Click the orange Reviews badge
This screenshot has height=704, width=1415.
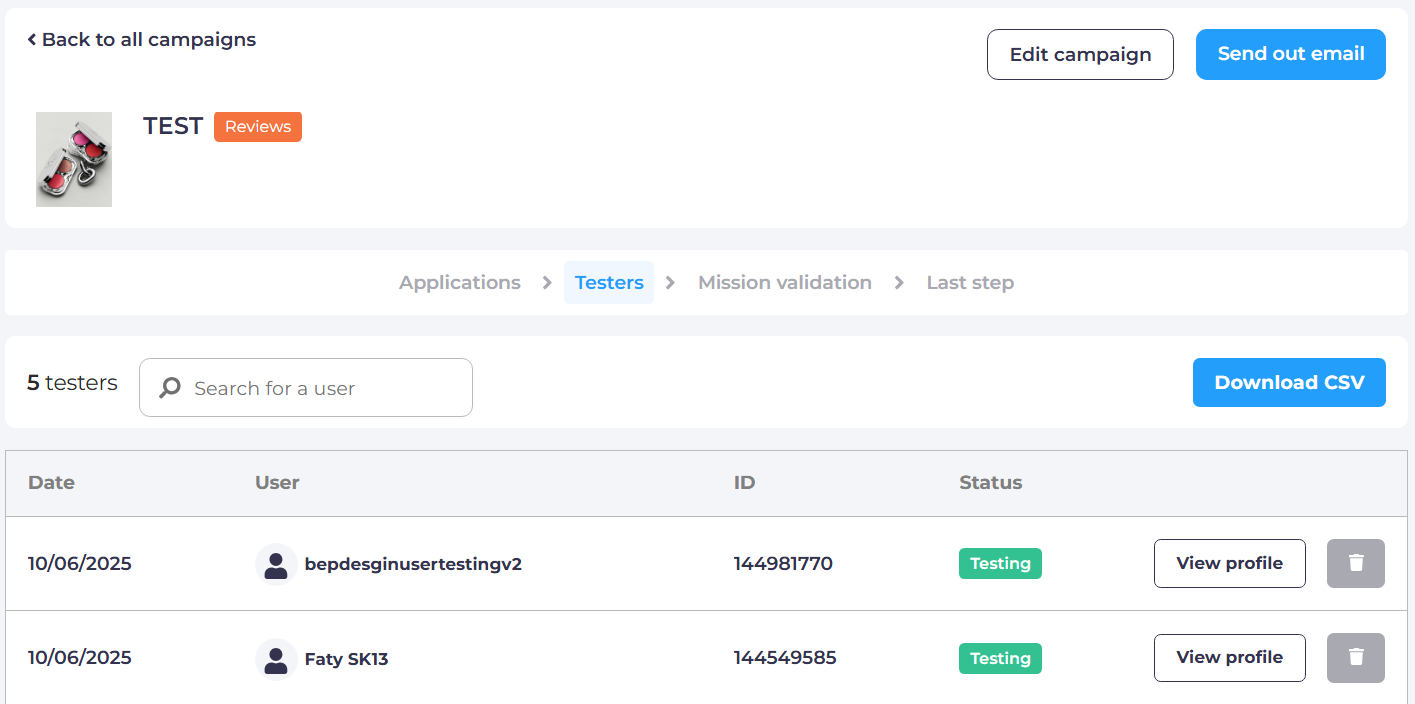(258, 127)
